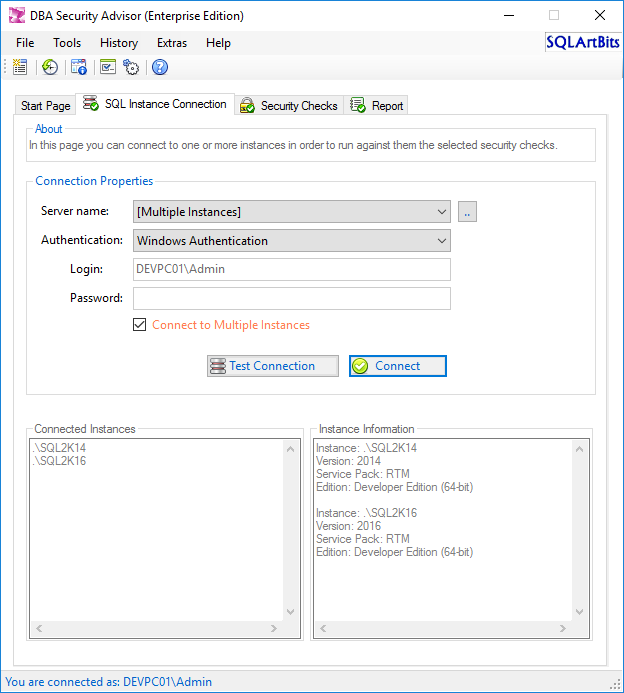Click the Test Connection button
The image size is (624, 693).
(x=273, y=366)
